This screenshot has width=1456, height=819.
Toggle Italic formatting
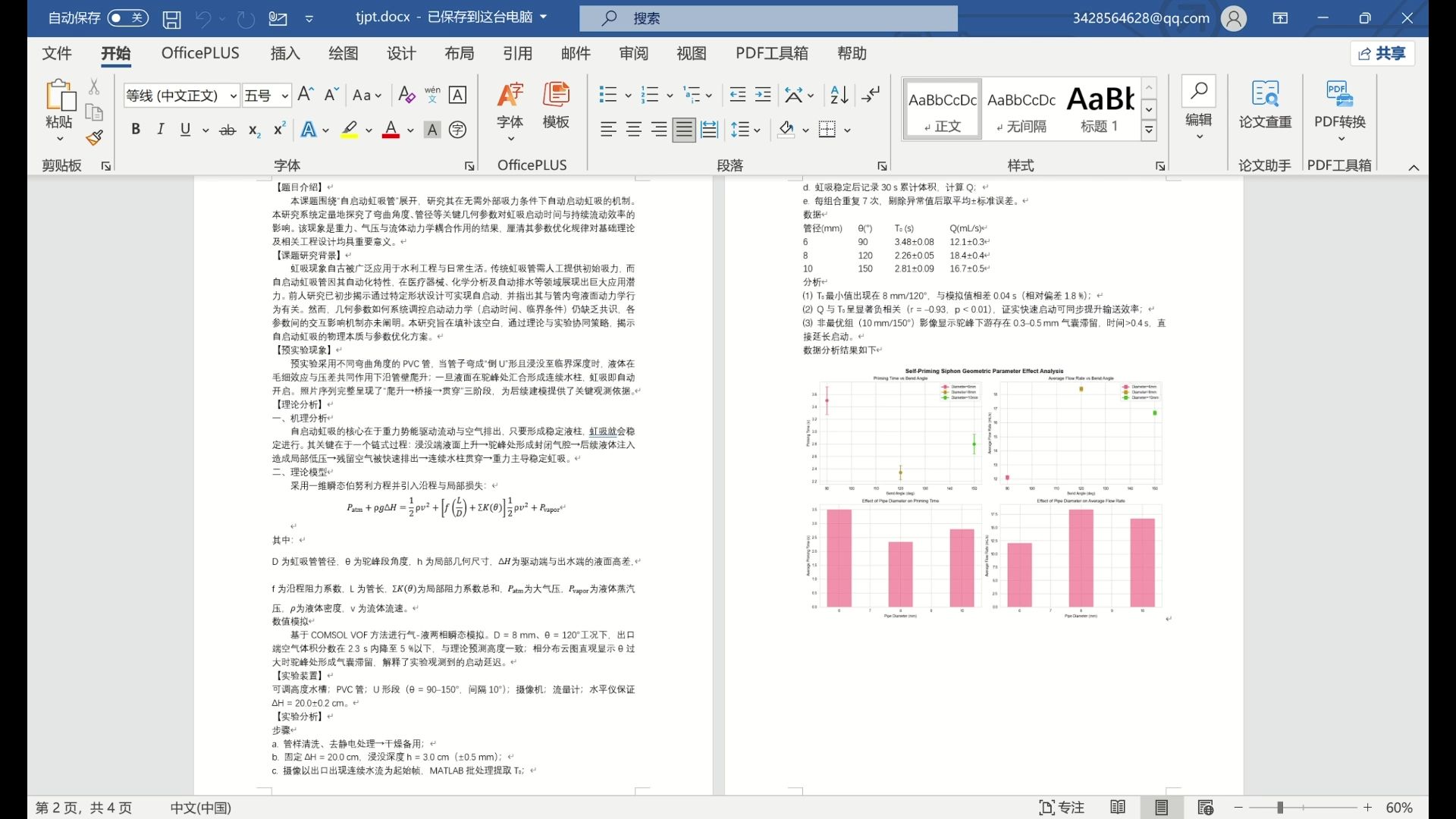click(x=160, y=130)
